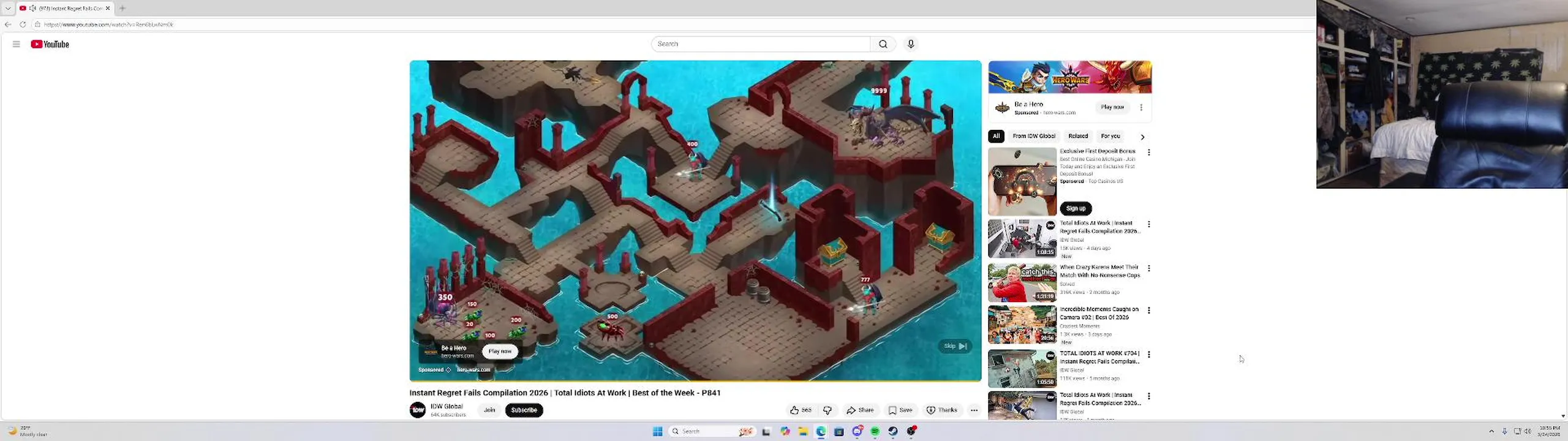Select the For you filter chip
1568x441 pixels.
pos(1110,136)
